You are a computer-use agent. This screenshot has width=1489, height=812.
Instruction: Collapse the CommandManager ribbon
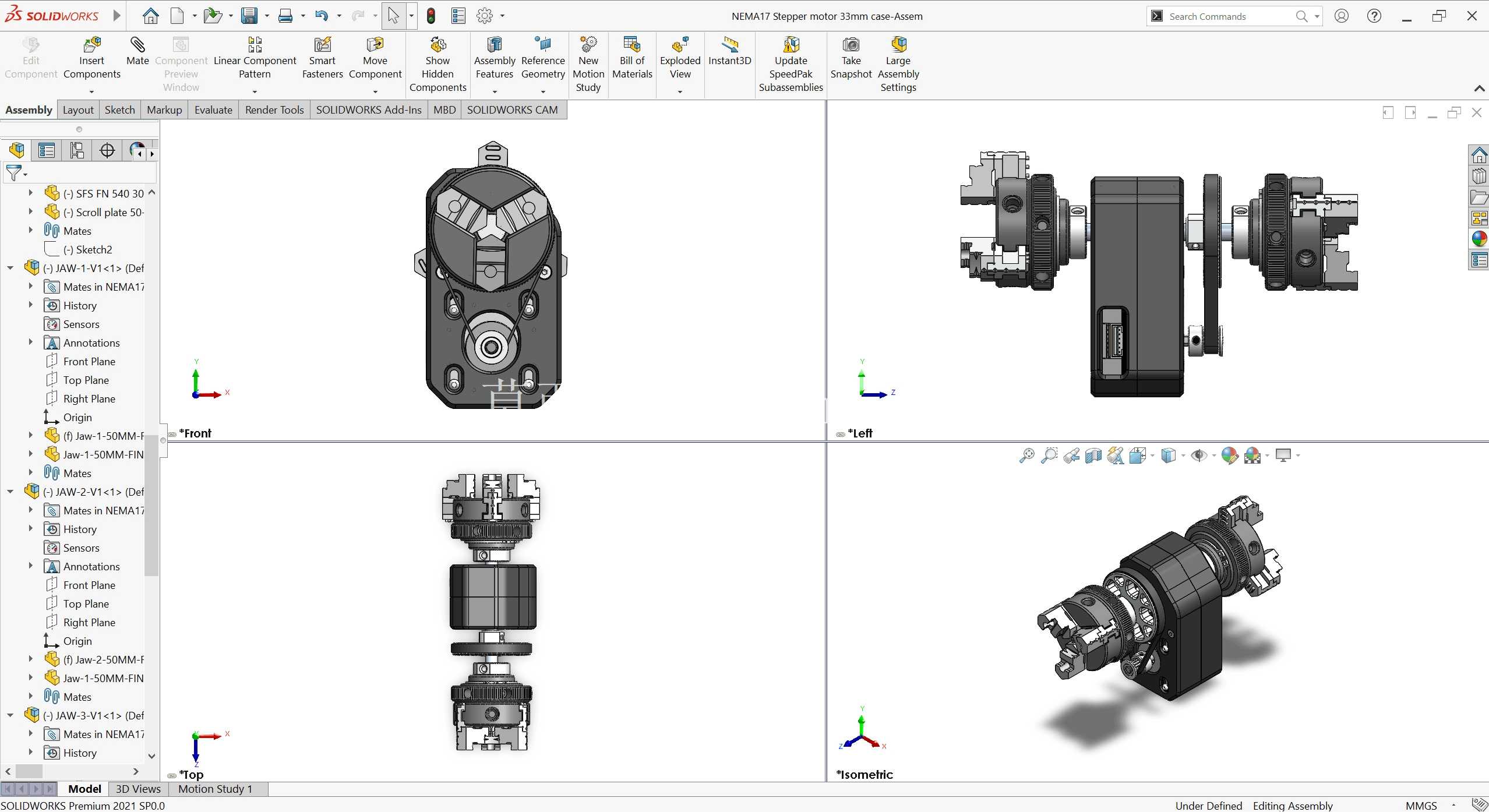click(1479, 88)
